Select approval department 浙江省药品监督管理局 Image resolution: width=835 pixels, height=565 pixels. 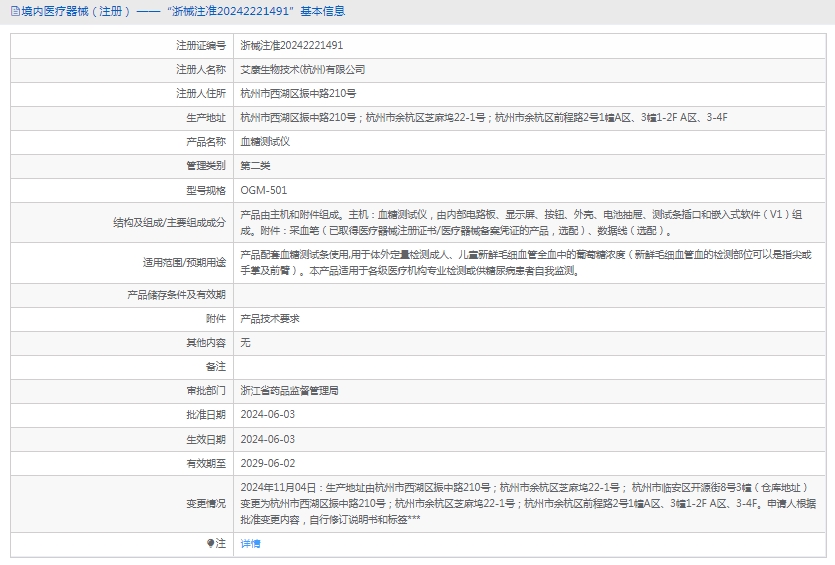click(289, 390)
